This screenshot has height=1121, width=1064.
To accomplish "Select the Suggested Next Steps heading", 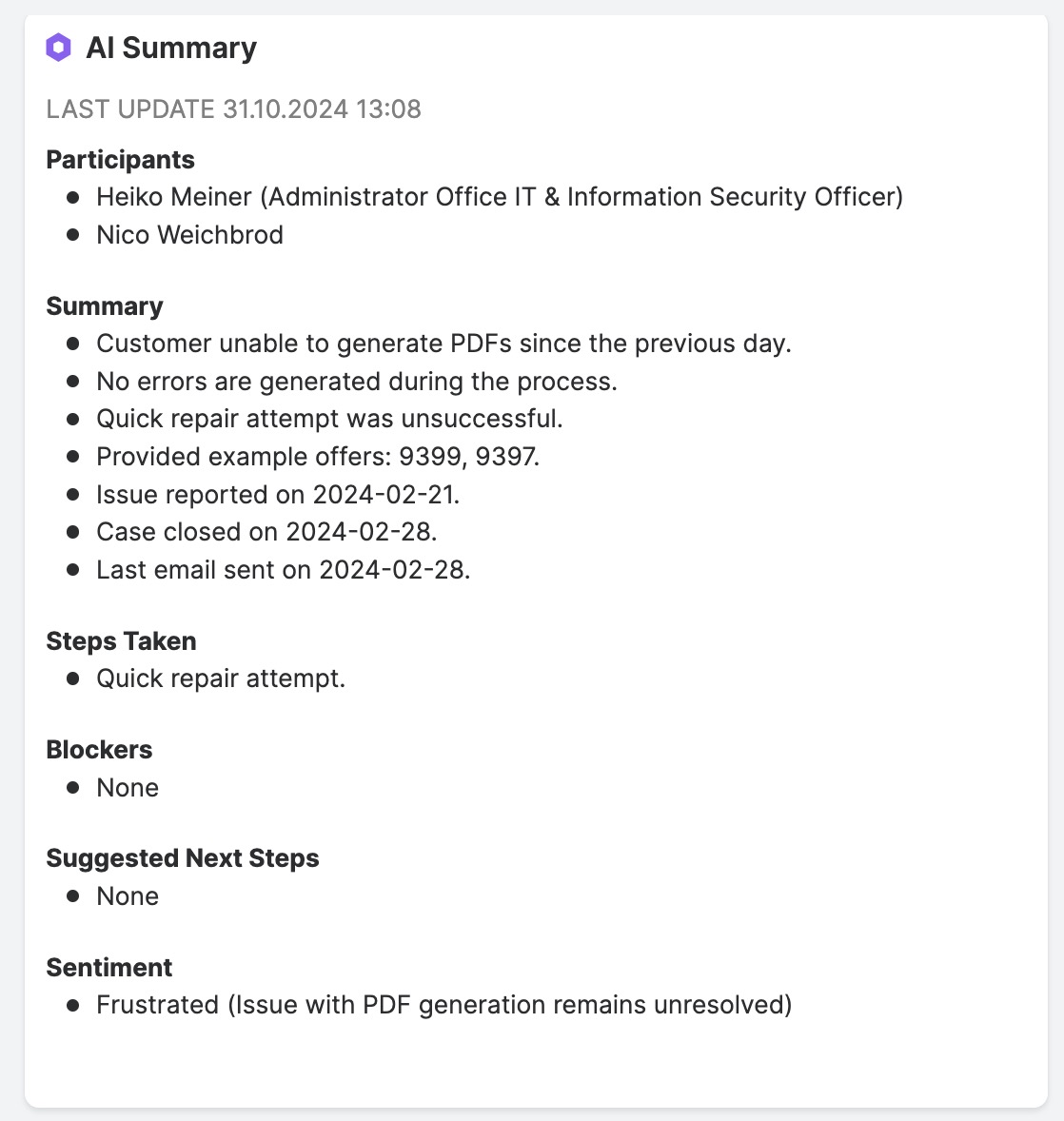I will click(182, 858).
